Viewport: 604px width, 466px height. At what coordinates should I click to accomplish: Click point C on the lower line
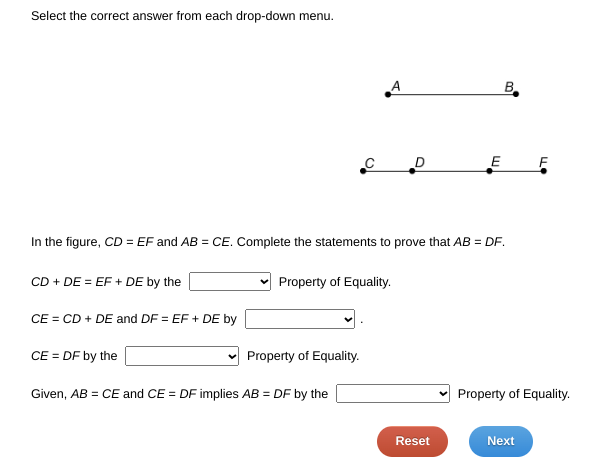click(363, 171)
